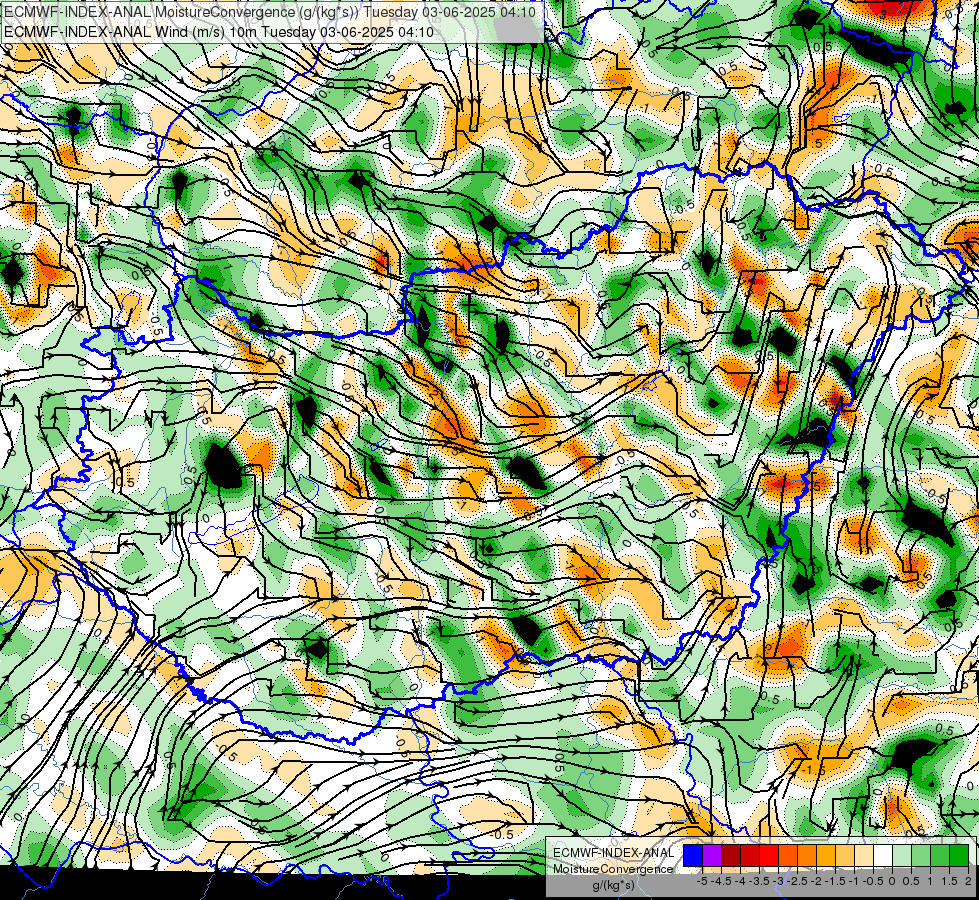Click the Wind (m/s) 10m title line
979x900 pixels.
tap(218, 31)
